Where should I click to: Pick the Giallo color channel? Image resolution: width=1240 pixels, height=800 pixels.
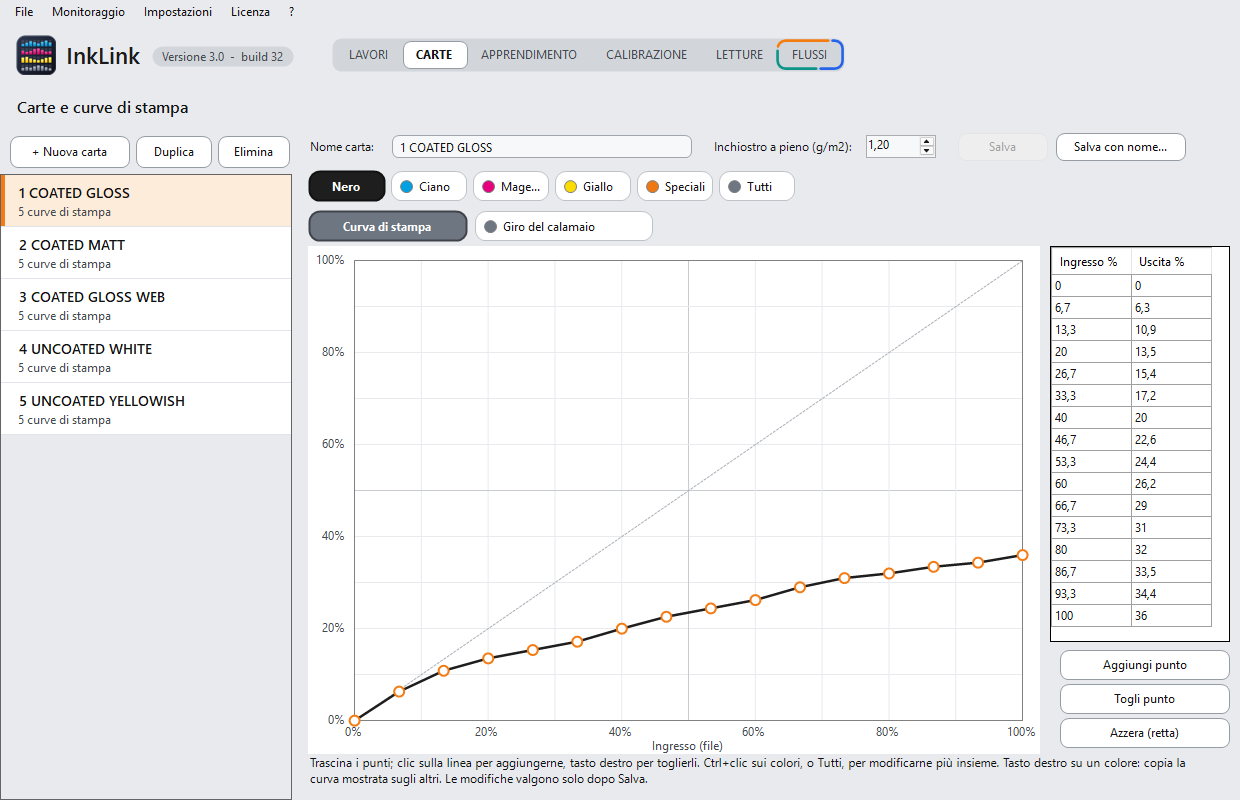[593, 186]
